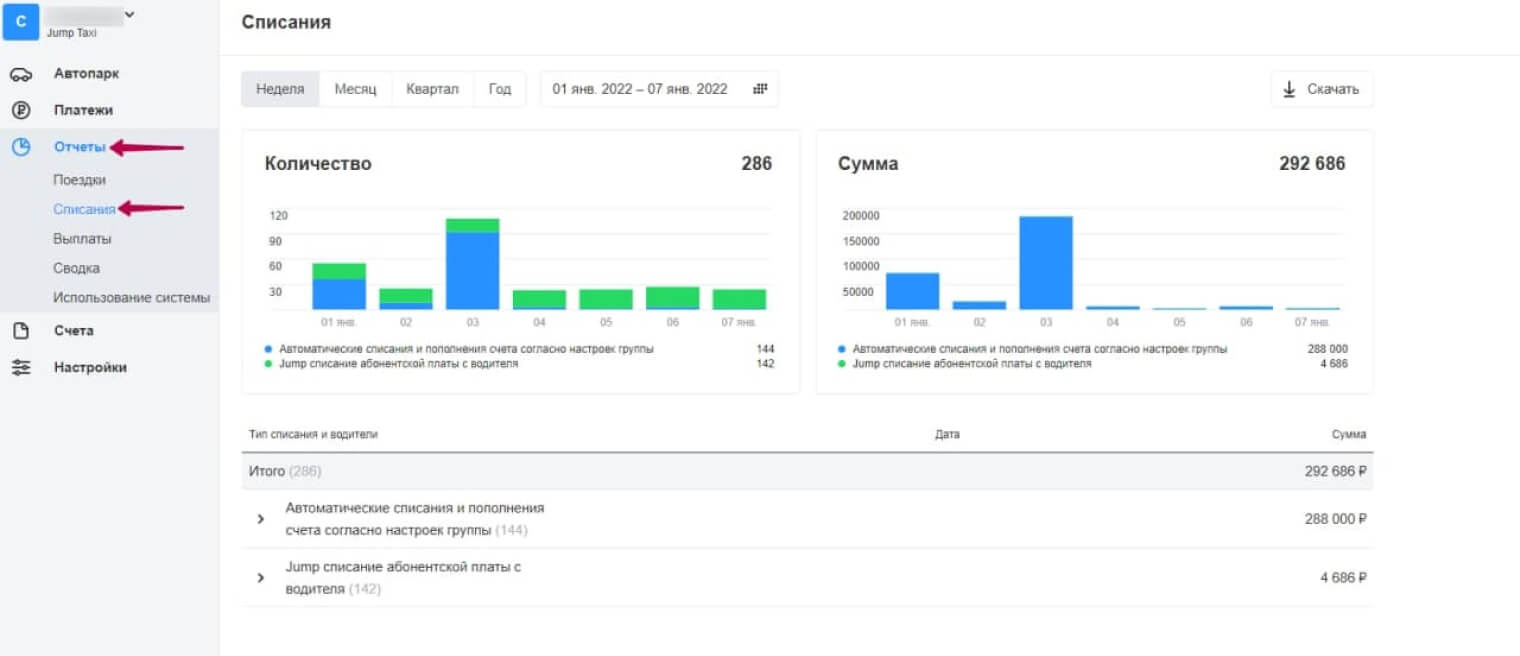
Task: Click the download arrow icon in Скачать
Action: point(1290,89)
